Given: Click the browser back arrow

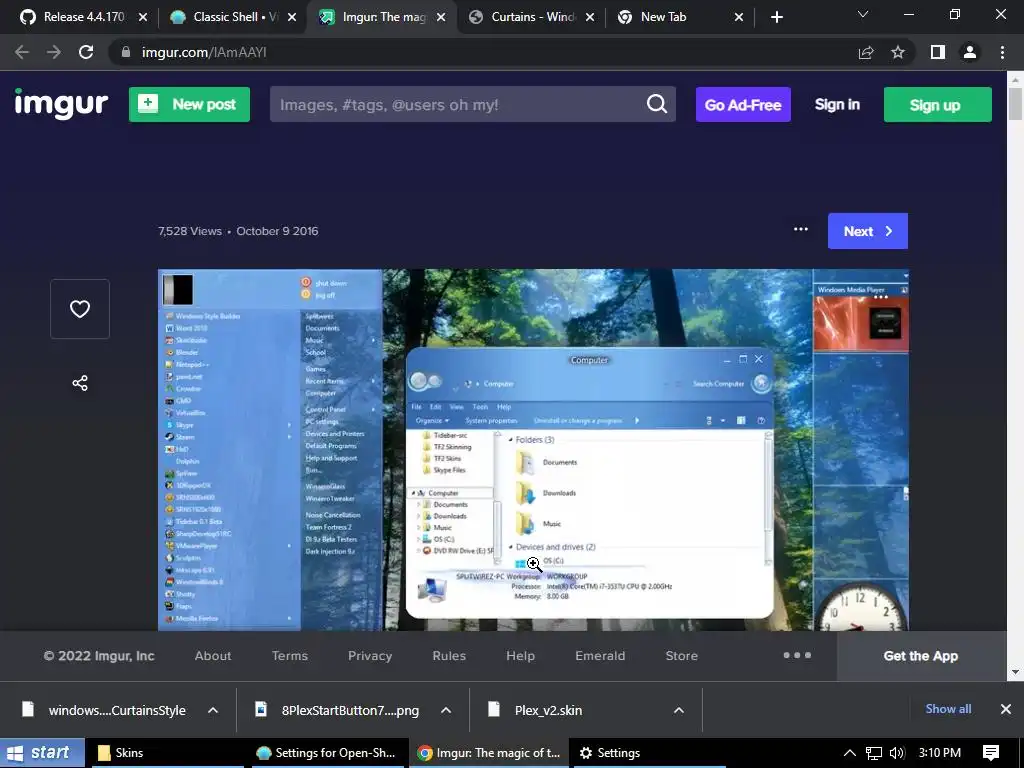Looking at the screenshot, I should (x=22, y=52).
